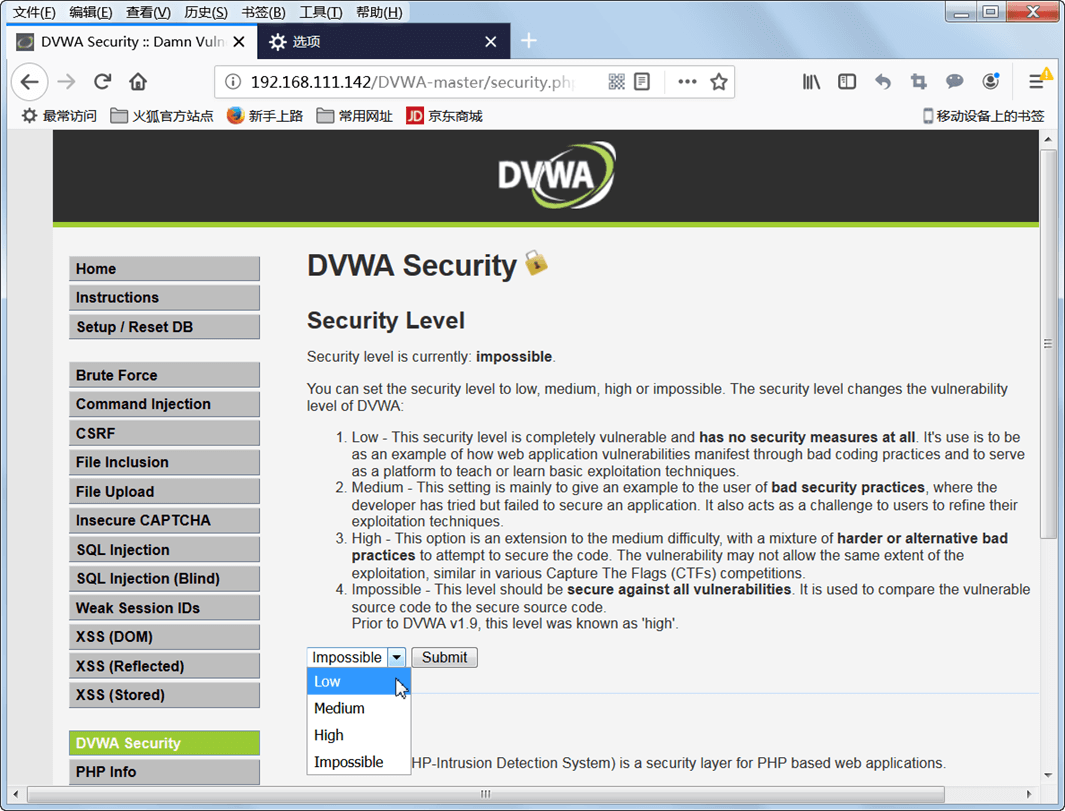Viewport: 1065px width, 811px height.
Task: Open page actions three-dot menu
Action: pyautogui.click(x=687, y=82)
